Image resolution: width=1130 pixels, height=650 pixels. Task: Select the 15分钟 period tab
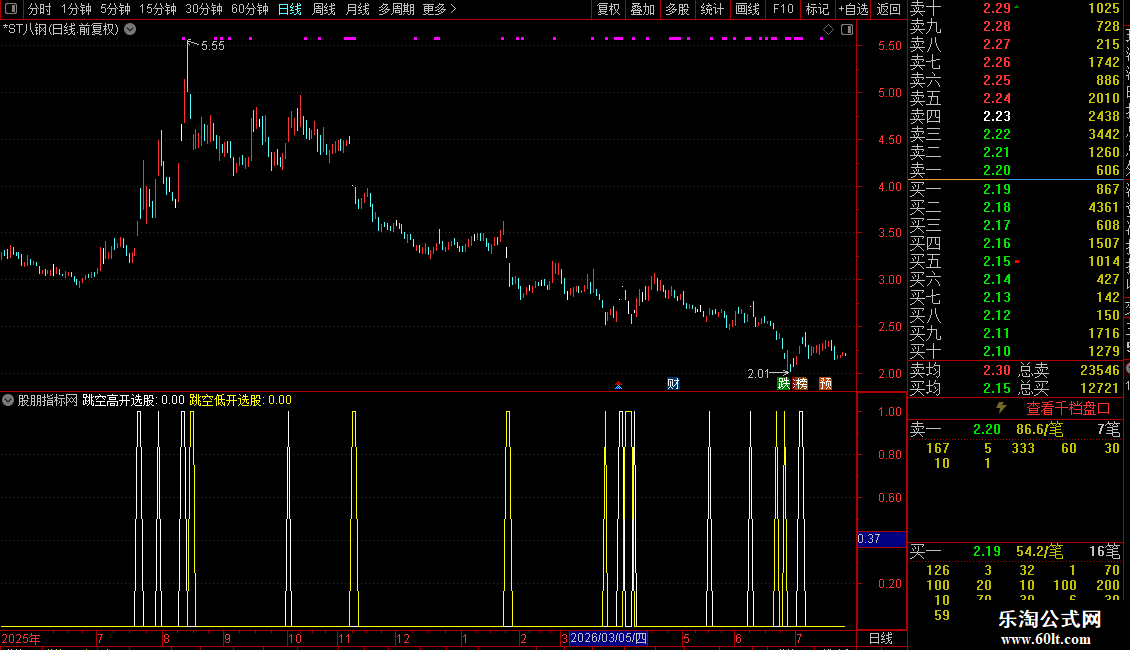pyautogui.click(x=158, y=9)
